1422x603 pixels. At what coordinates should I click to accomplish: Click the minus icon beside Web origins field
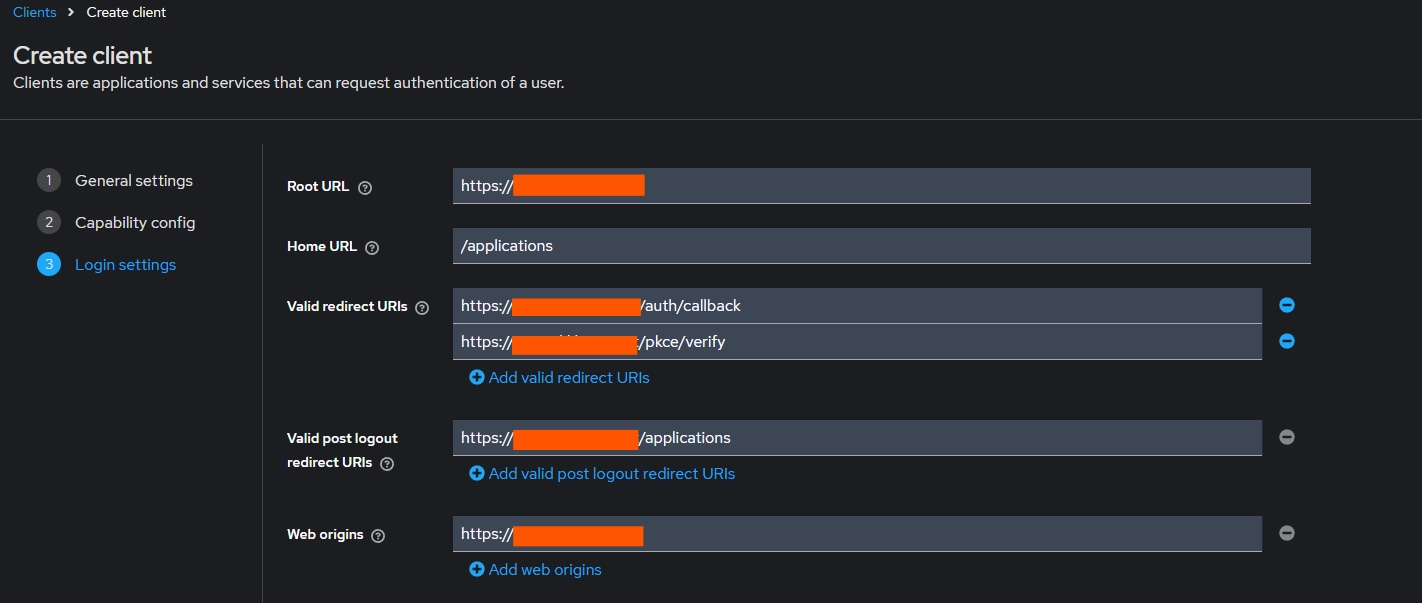(1287, 533)
